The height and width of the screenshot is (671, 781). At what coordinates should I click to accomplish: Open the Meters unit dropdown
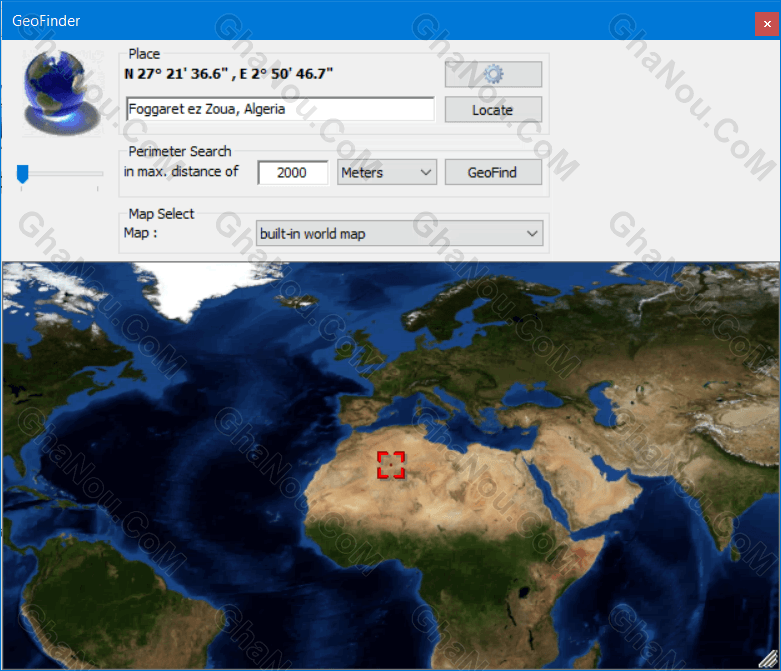point(387,172)
